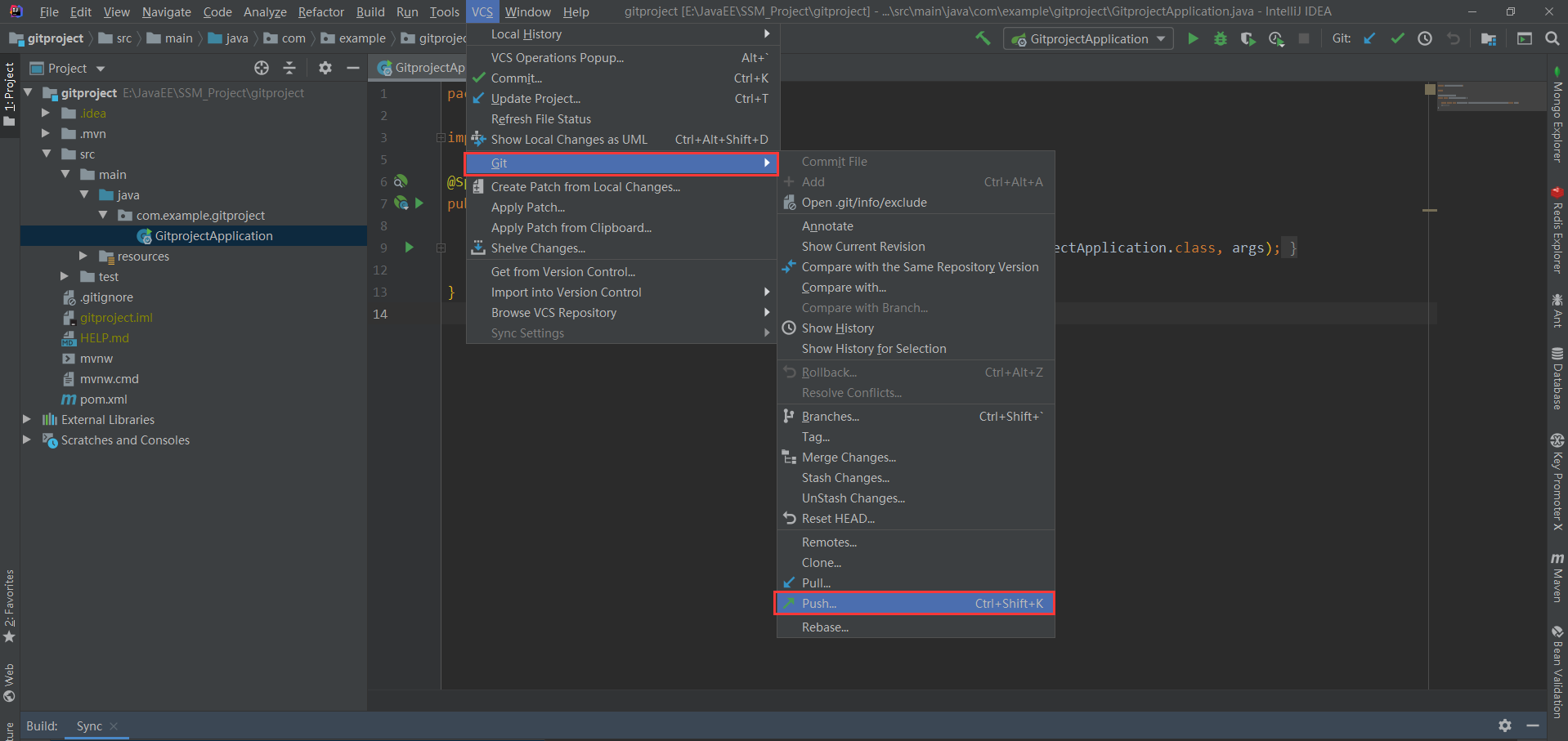This screenshot has height=741, width=1568.
Task: Open Build panel settings gear
Action: pos(1505,725)
